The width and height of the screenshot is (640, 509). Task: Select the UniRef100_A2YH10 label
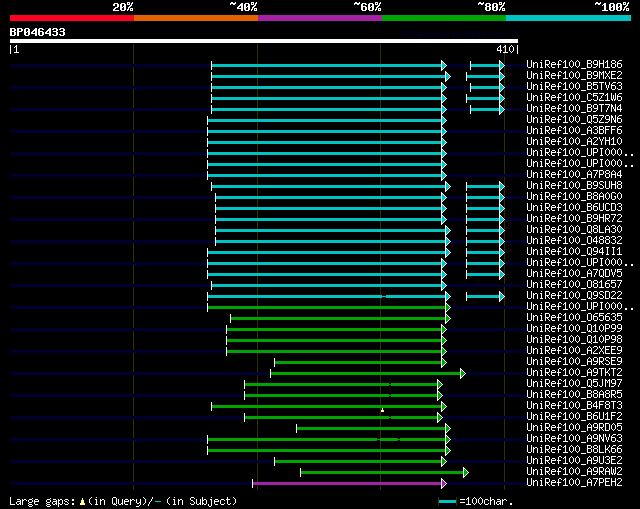coord(574,142)
